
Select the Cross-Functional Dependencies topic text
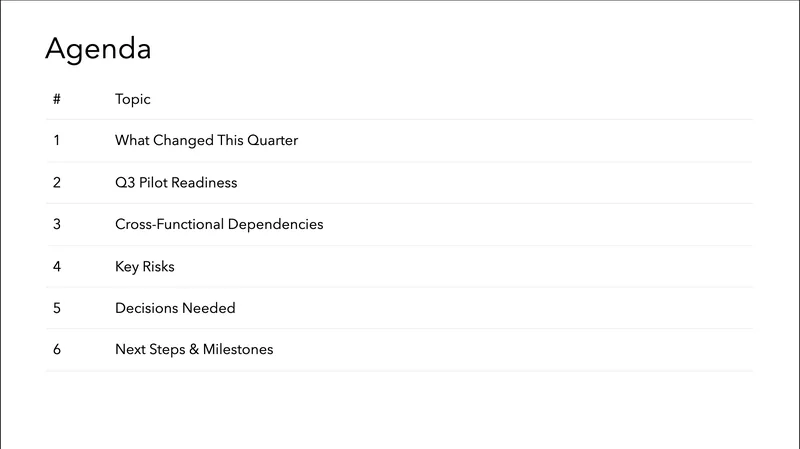click(x=219, y=224)
